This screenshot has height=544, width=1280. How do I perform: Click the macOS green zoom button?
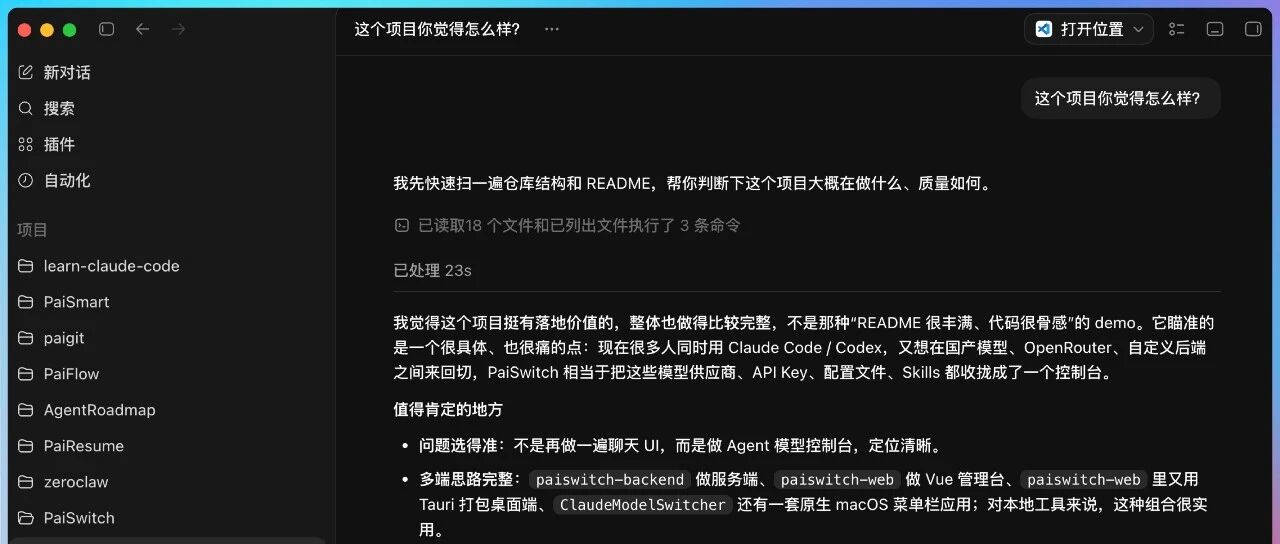pos(69,30)
